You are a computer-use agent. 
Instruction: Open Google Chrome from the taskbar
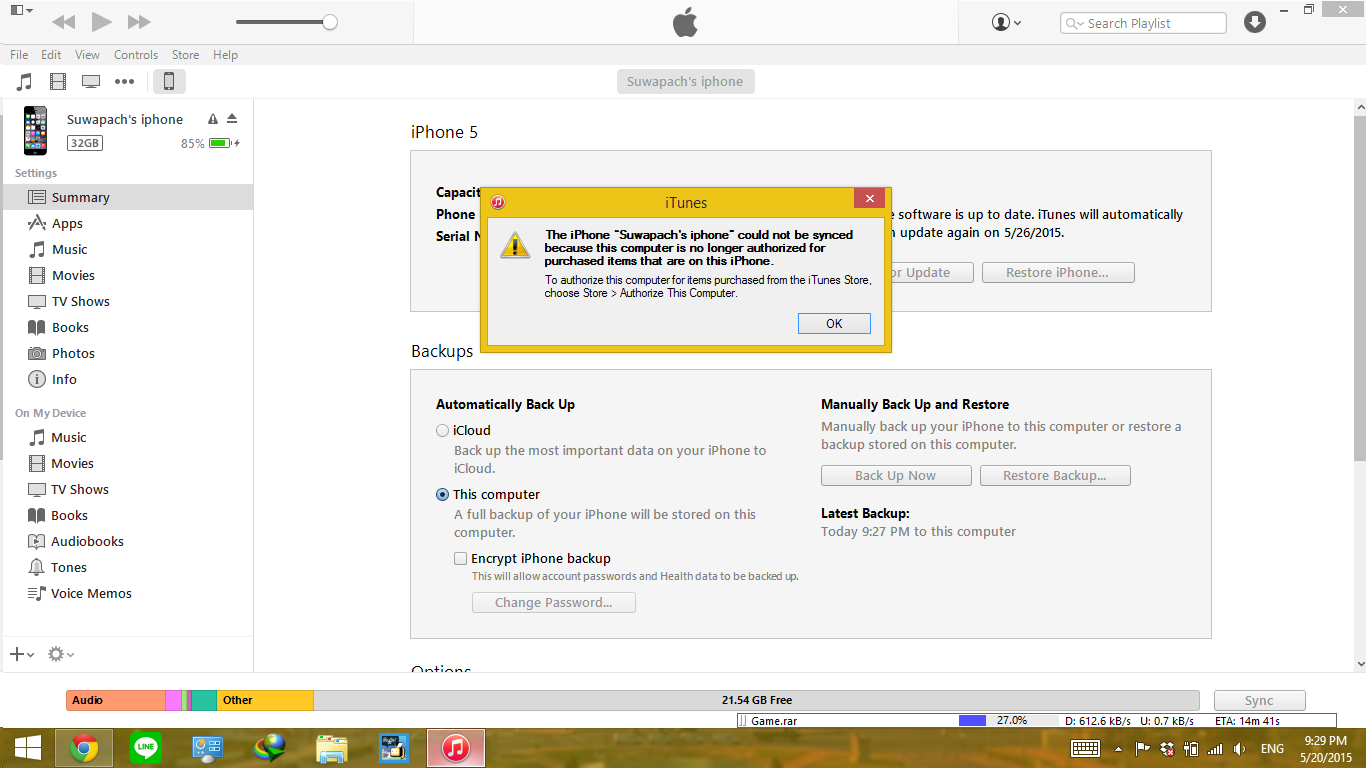coord(84,748)
